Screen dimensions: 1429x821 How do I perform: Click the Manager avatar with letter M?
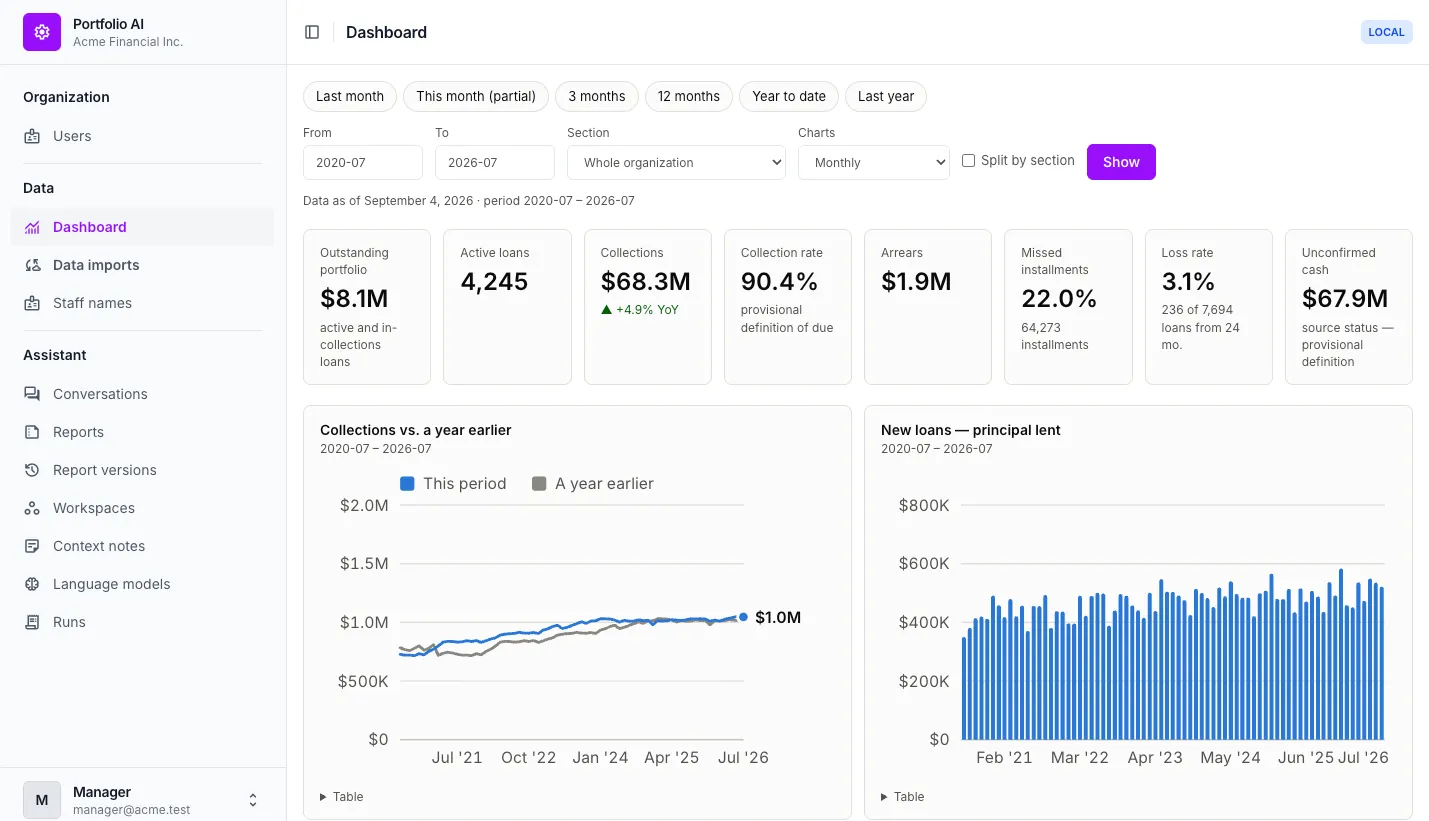point(42,800)
